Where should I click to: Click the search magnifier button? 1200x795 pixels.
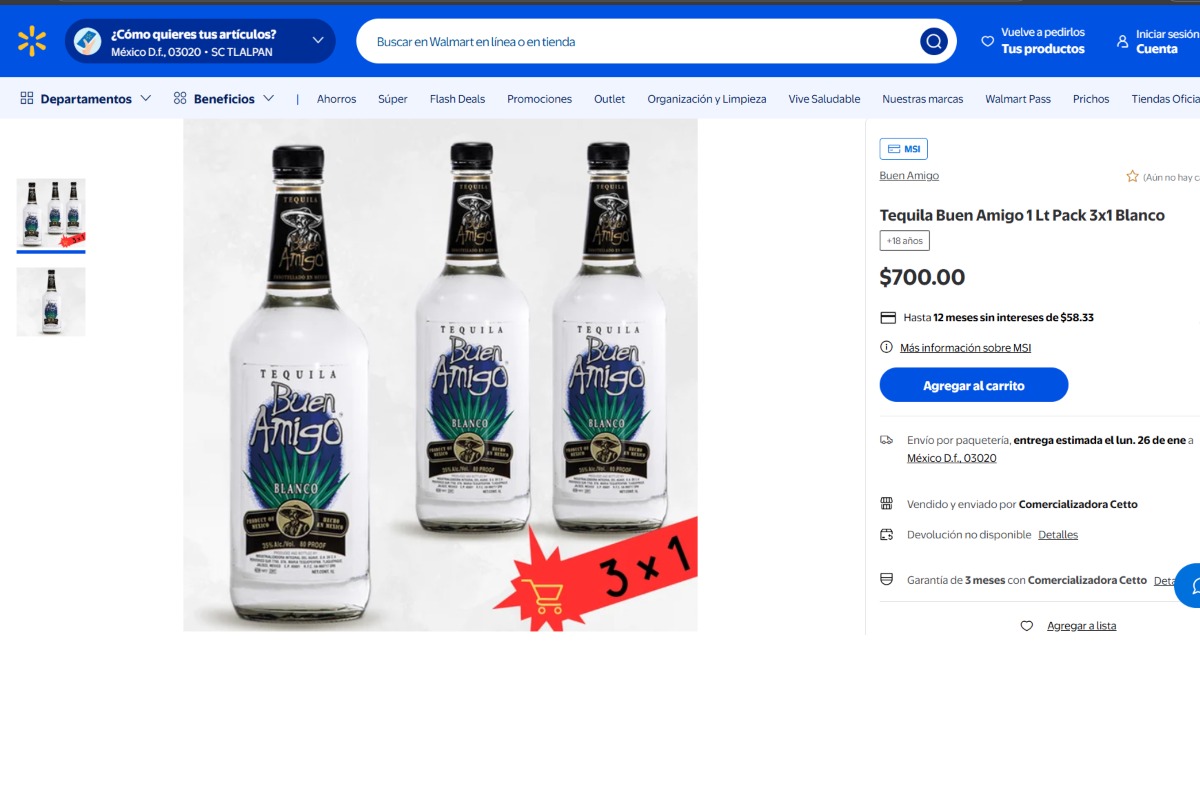(x=933, y=42)
